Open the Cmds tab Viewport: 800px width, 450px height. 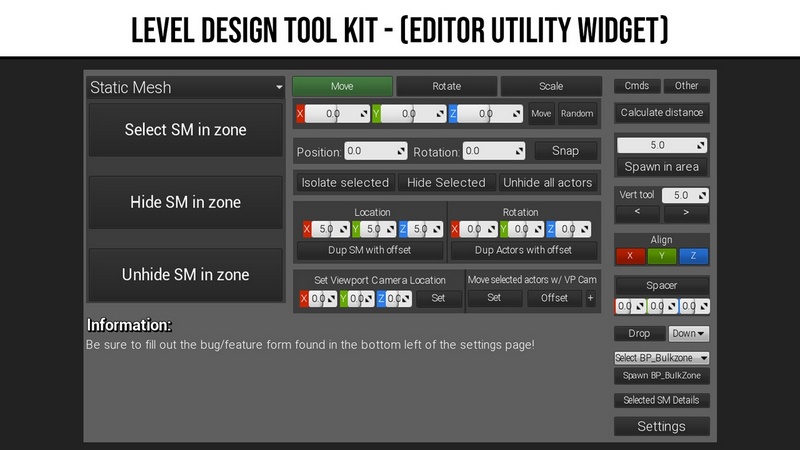637,86
